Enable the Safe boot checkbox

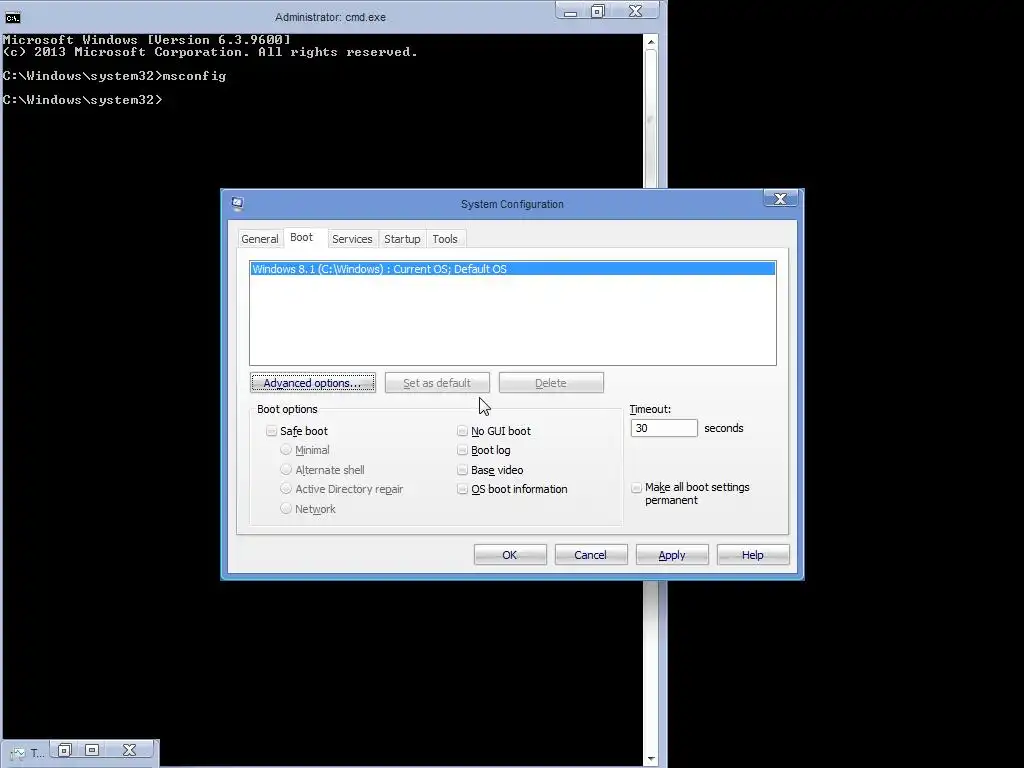[272, 431]
